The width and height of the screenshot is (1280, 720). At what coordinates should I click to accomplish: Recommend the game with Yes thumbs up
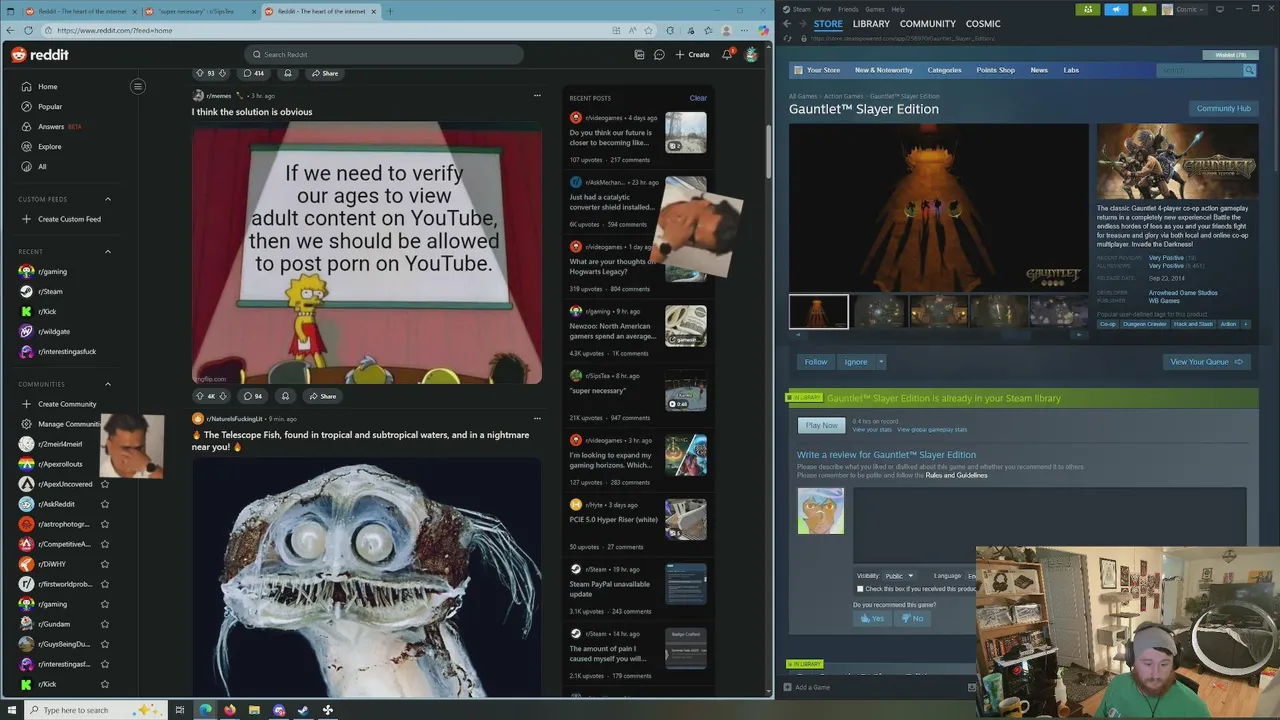click(873, 618)
